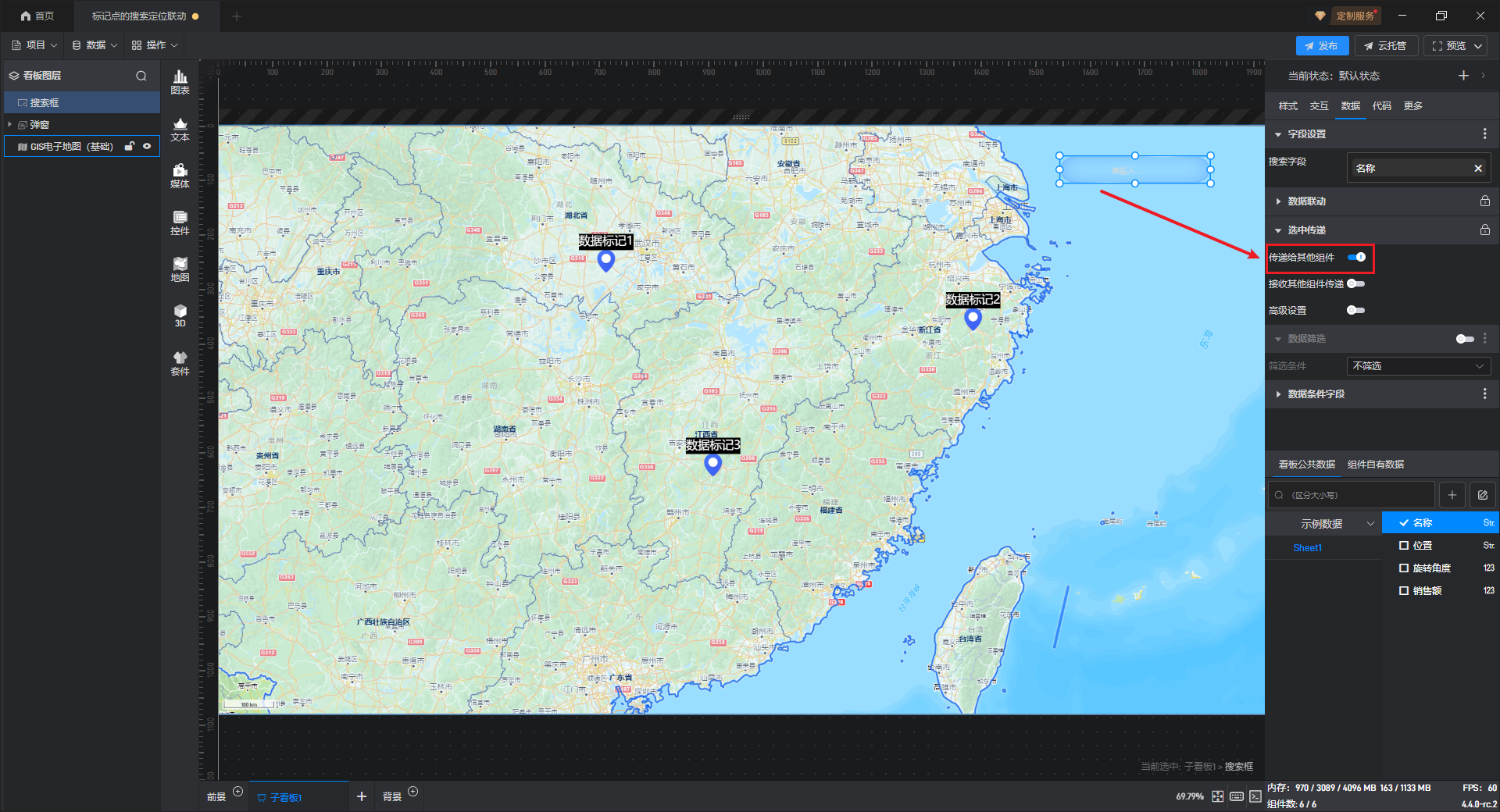1500x812 pixels.
Task: Open the 图表 chart components panel
Action: [180, 81]
